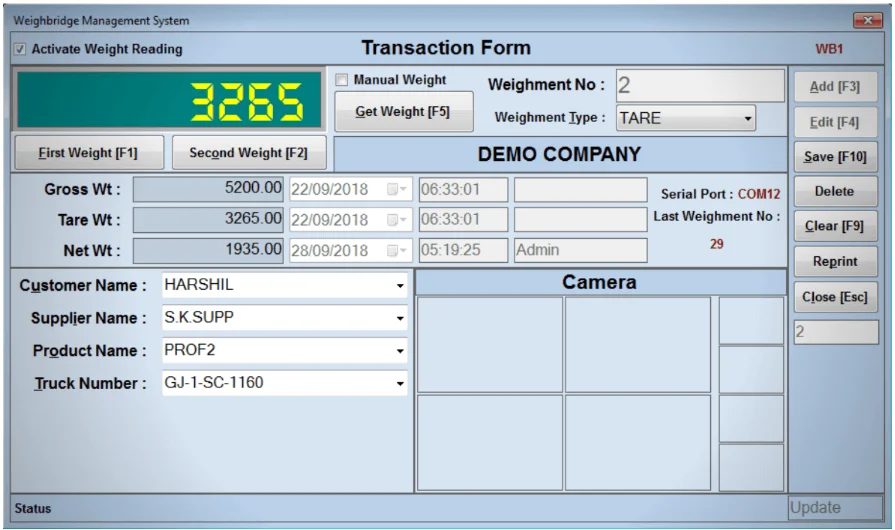Click the COM12 serial port value
This screenshot has height=530, width=895.
click(759, 194)
